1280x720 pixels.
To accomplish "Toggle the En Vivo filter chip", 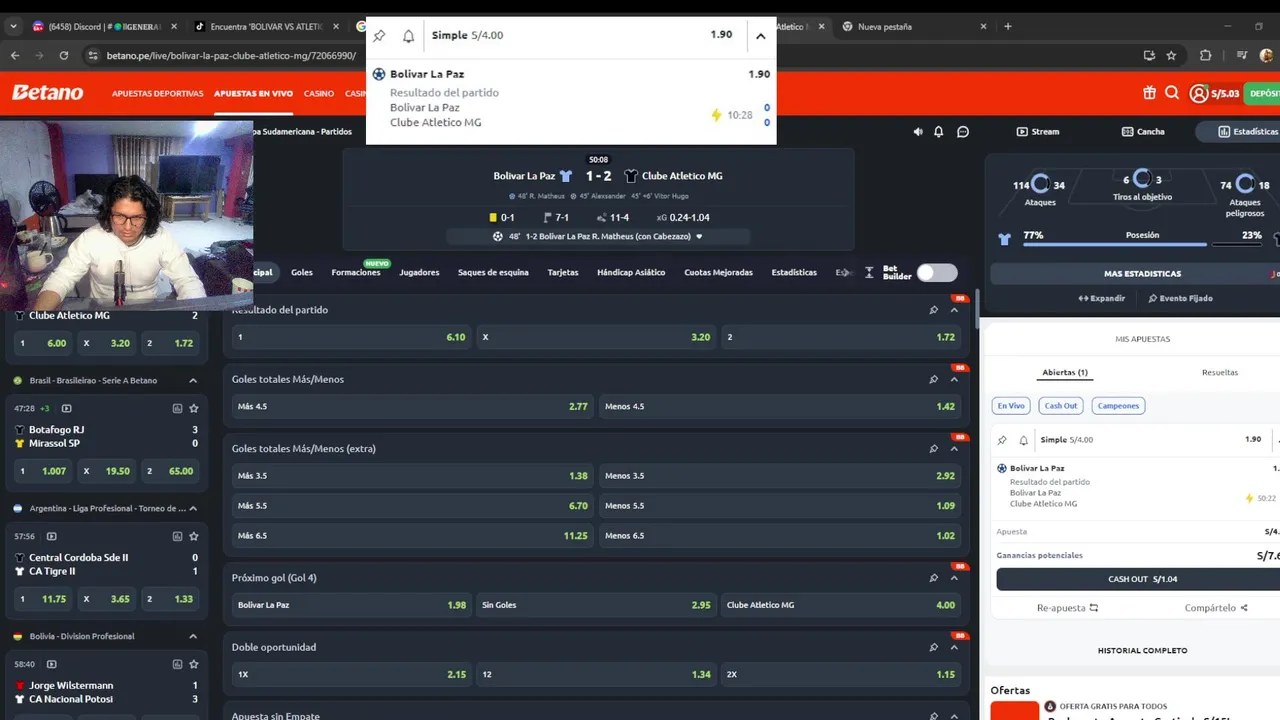I will click(1011, 406).
